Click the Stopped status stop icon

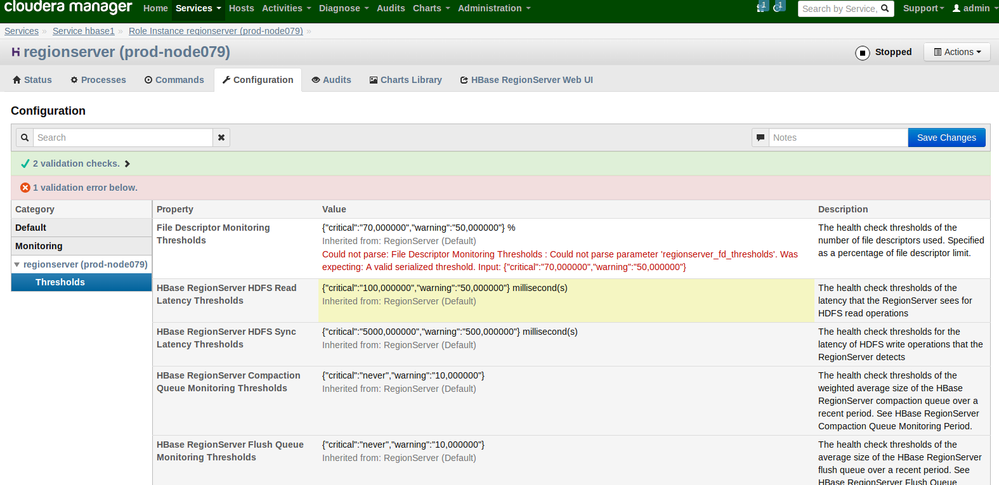(x=862, y=53)
